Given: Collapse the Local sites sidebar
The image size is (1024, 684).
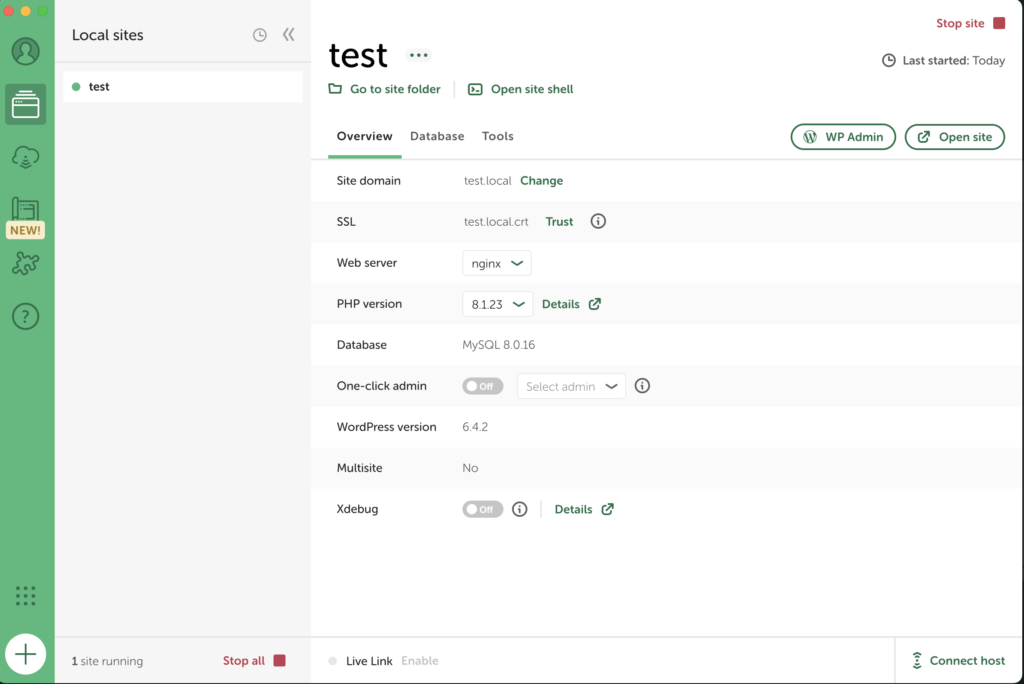Looking at the screenshot, I should pyautogui.click(x=289, y=35).
